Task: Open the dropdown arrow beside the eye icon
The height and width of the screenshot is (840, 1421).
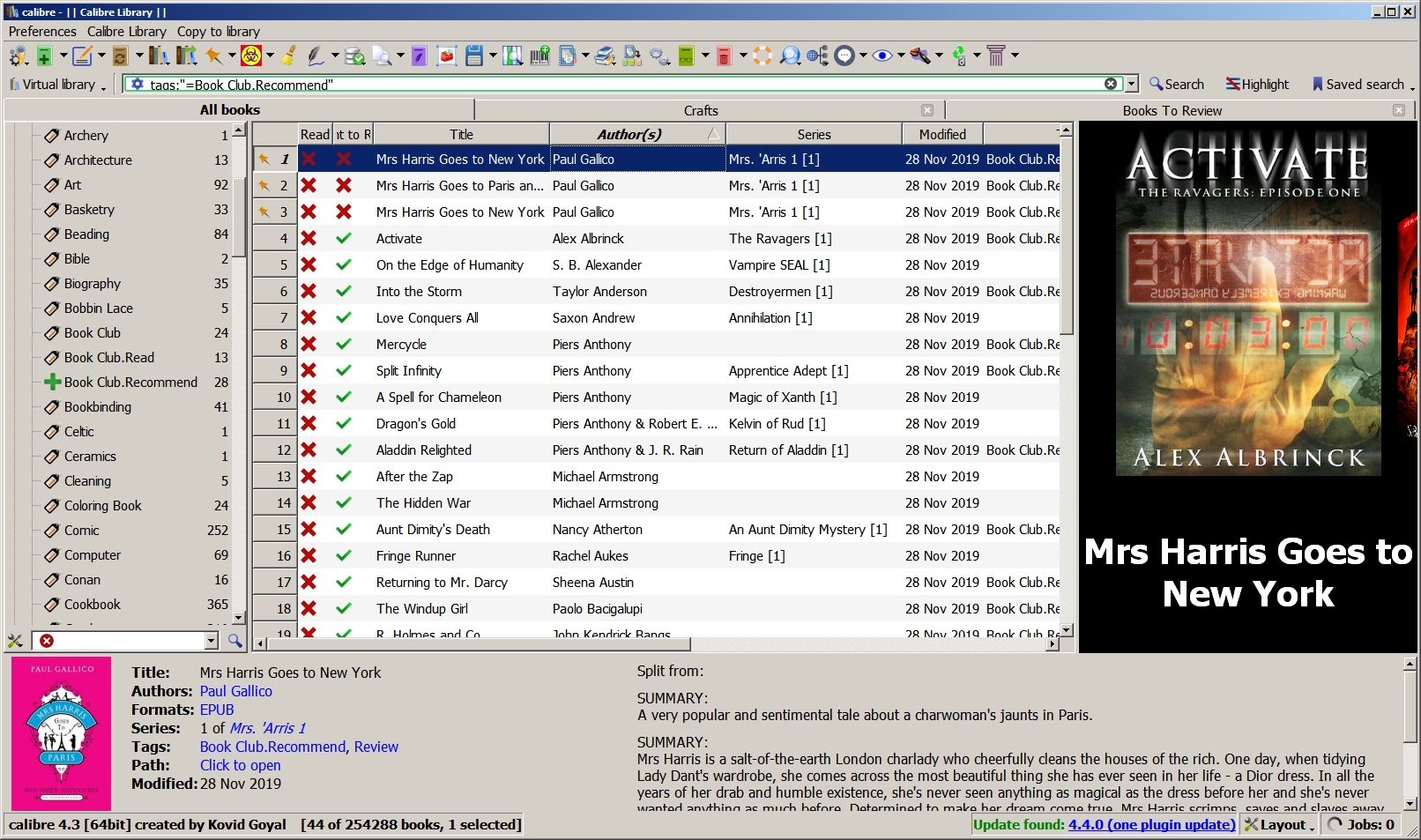Action: click(x=901, y=56)
